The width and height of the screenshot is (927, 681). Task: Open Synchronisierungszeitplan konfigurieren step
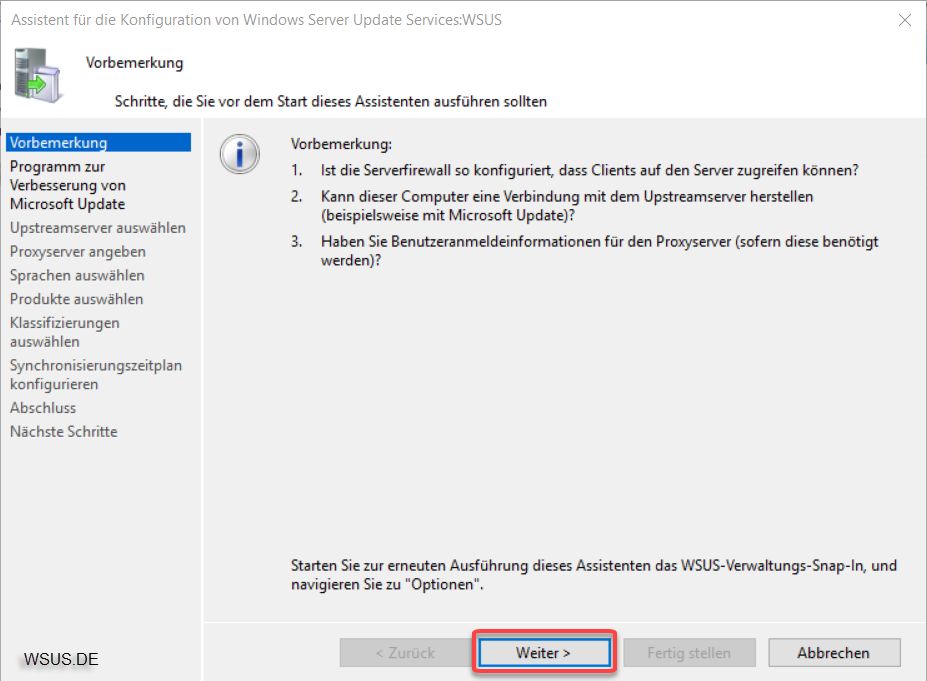pyautogui.click(x=96, y=374)
